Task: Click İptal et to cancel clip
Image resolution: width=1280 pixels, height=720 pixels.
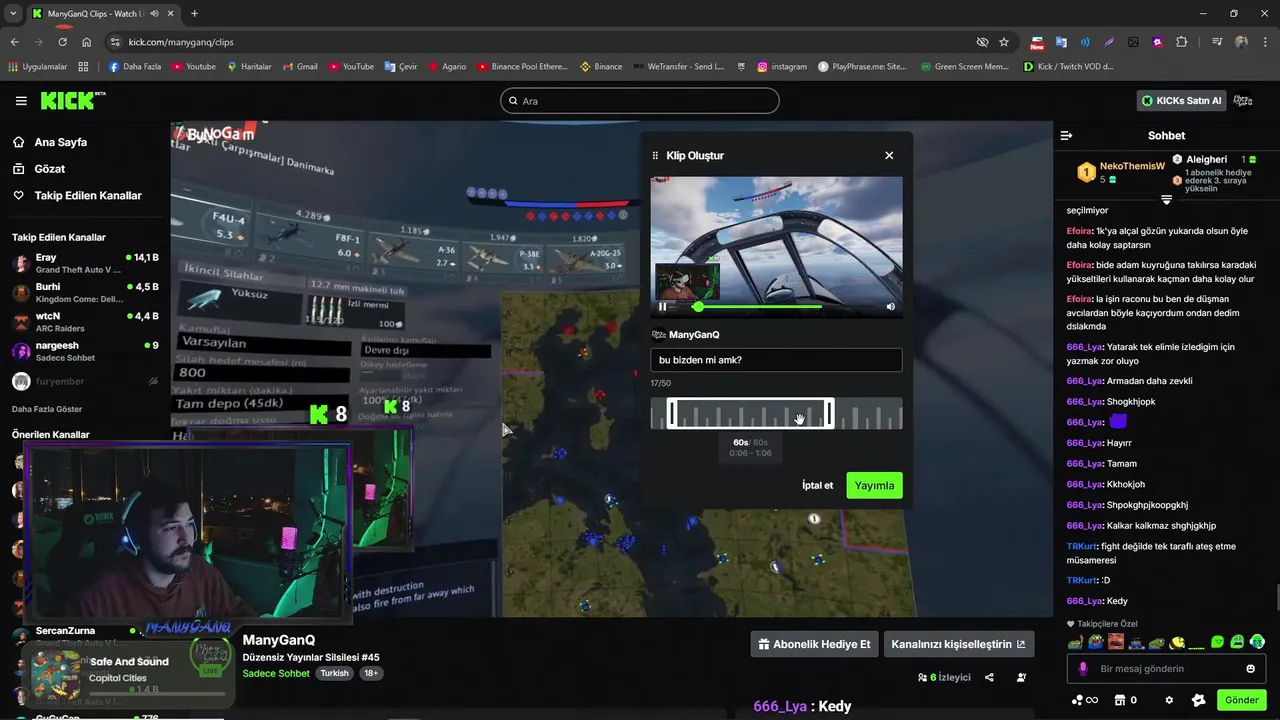Action: point(817,485)
